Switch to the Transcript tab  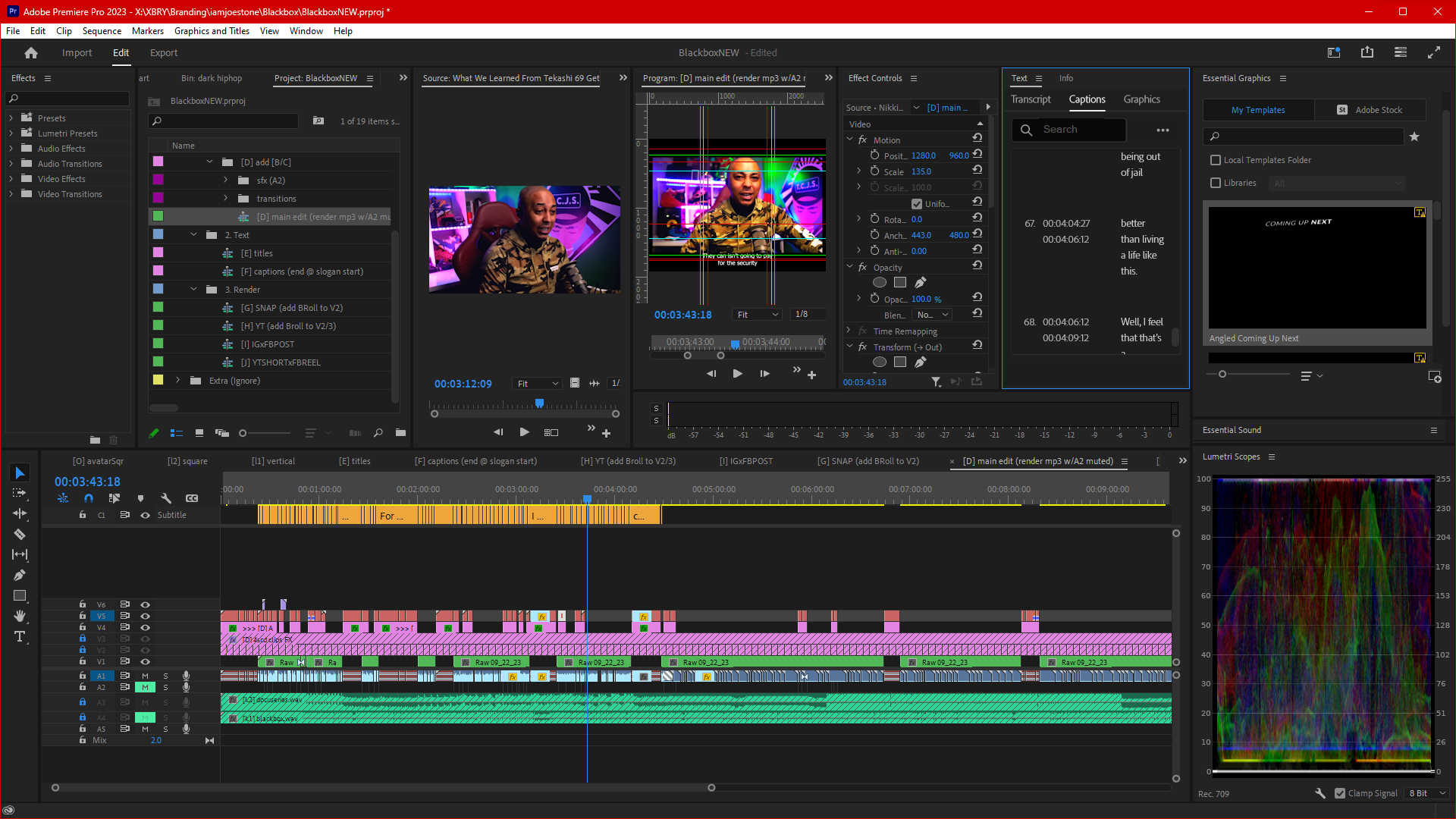pyautogui.click(x=1031, y=99)
